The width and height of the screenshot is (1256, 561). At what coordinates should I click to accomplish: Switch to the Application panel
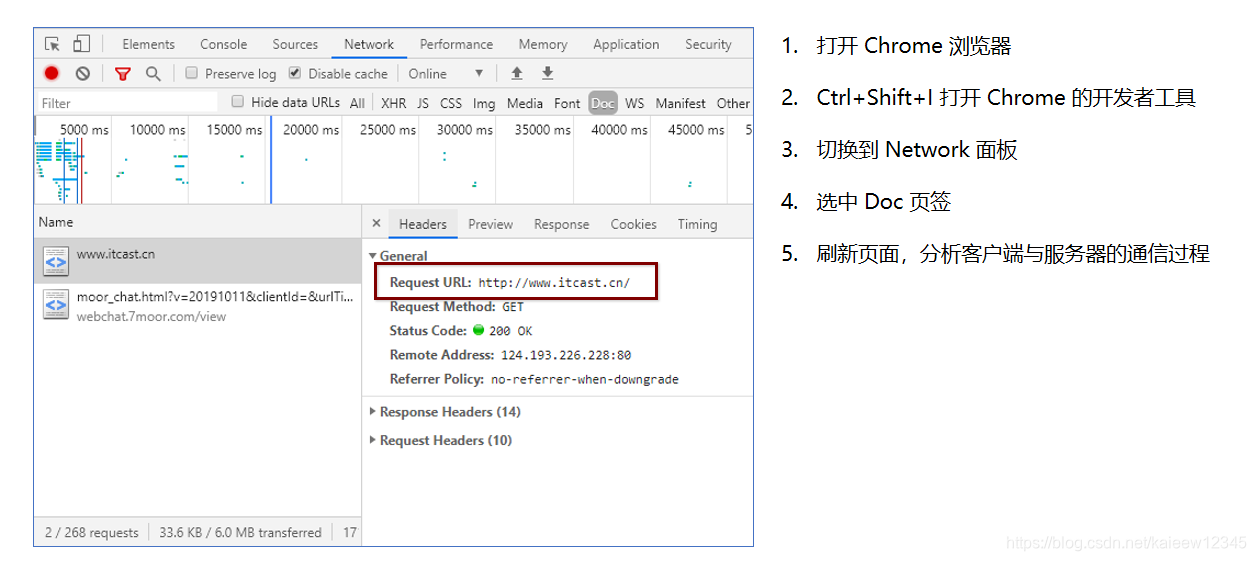pos(626,44)
